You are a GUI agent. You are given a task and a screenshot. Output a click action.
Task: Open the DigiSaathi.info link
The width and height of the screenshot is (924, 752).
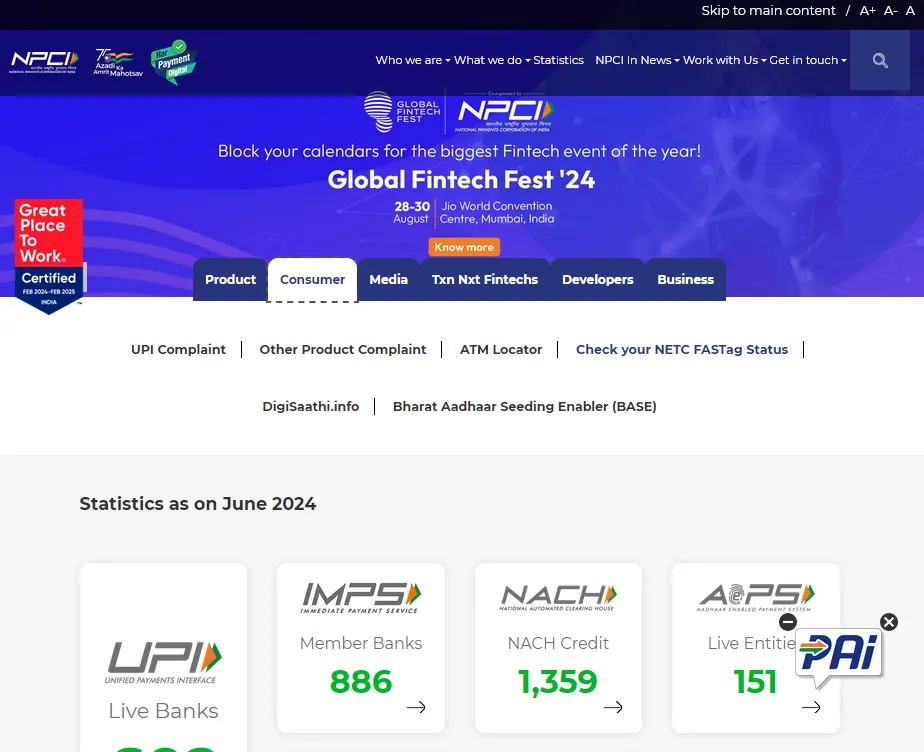[x=311, y=407]
